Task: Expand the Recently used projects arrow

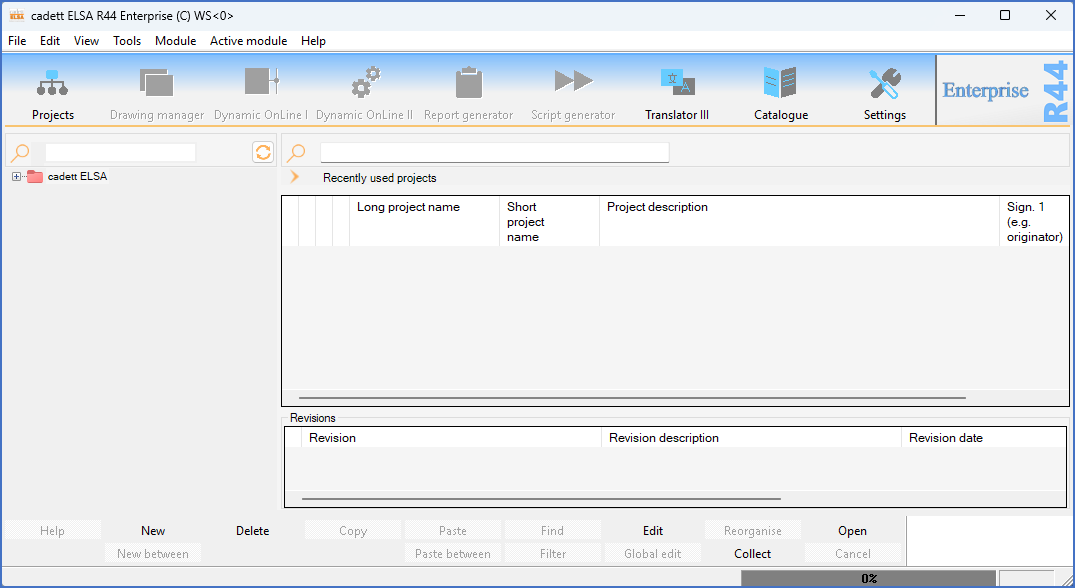Action: 294,177
